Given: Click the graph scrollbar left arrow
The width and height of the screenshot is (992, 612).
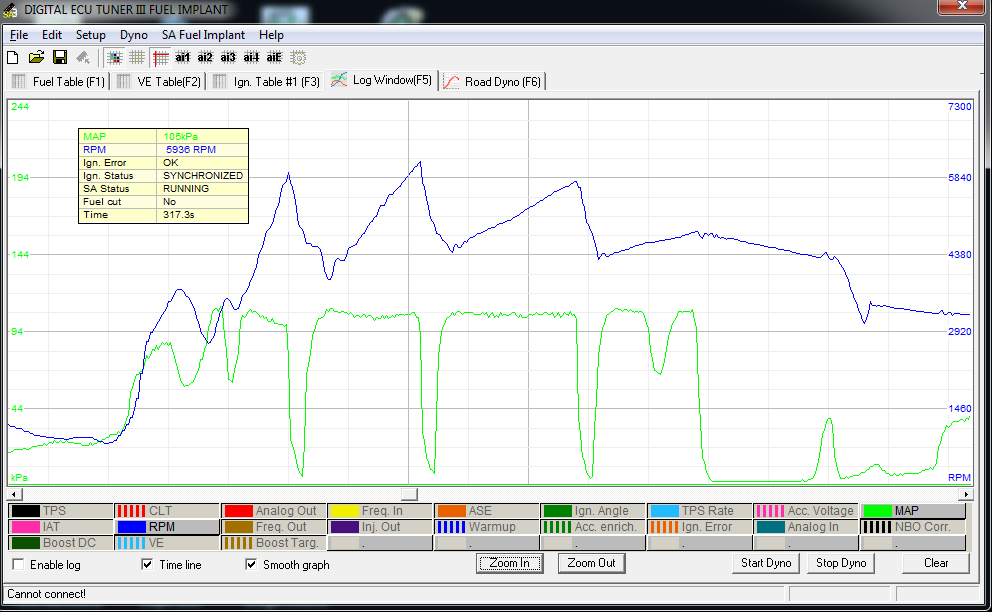Looking at the screenshot, I should coord(14,494).
